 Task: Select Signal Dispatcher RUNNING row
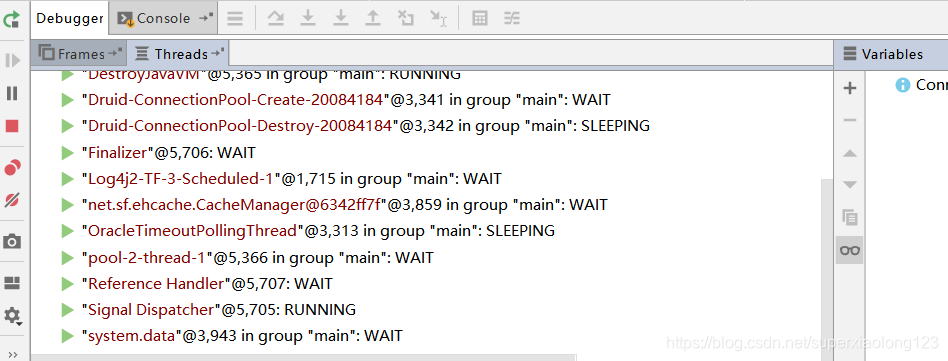click(219, 310)
